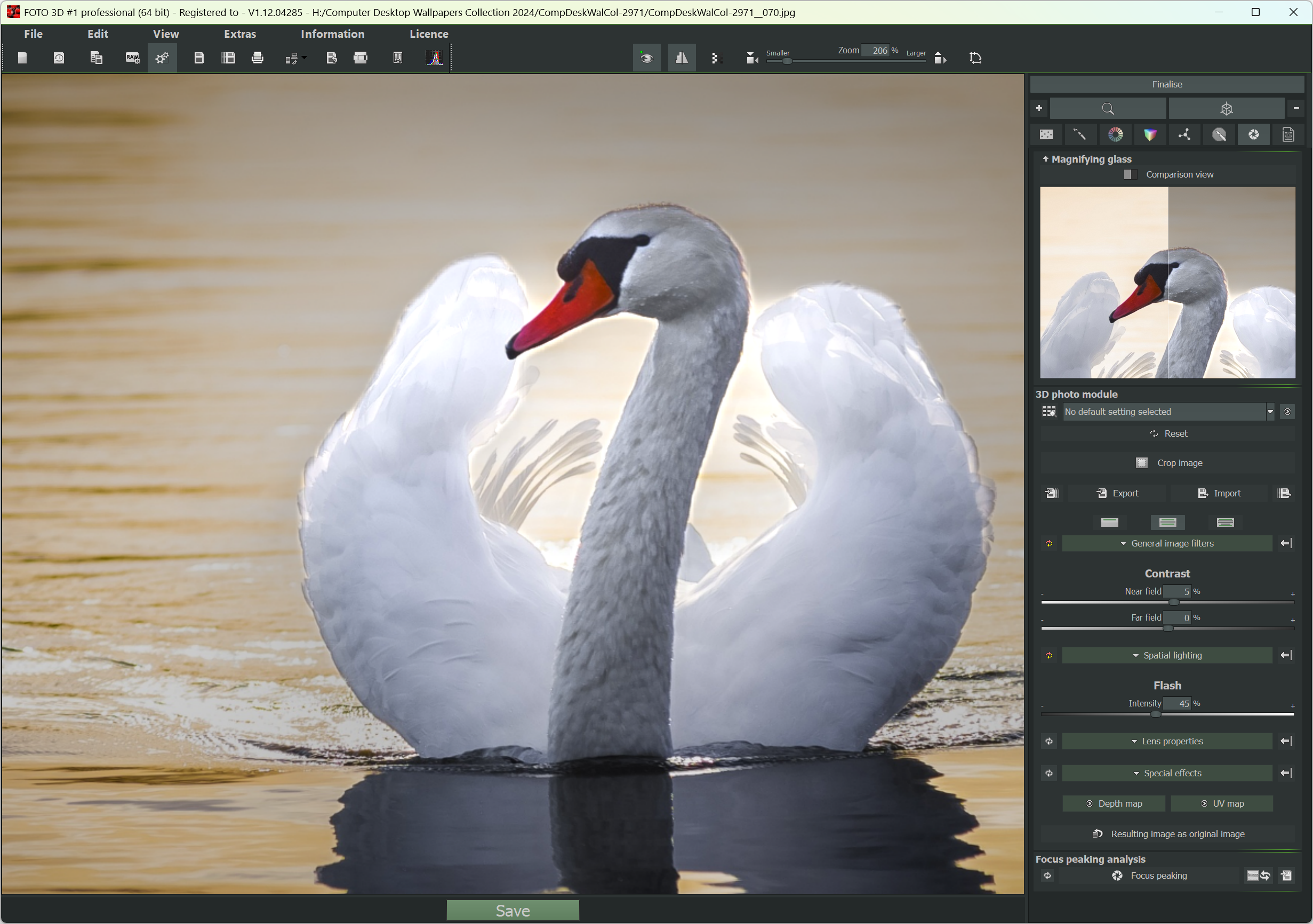Select the RGB color cube icon
This screenshot has width=1313, height=924.
coord(1149,135)
